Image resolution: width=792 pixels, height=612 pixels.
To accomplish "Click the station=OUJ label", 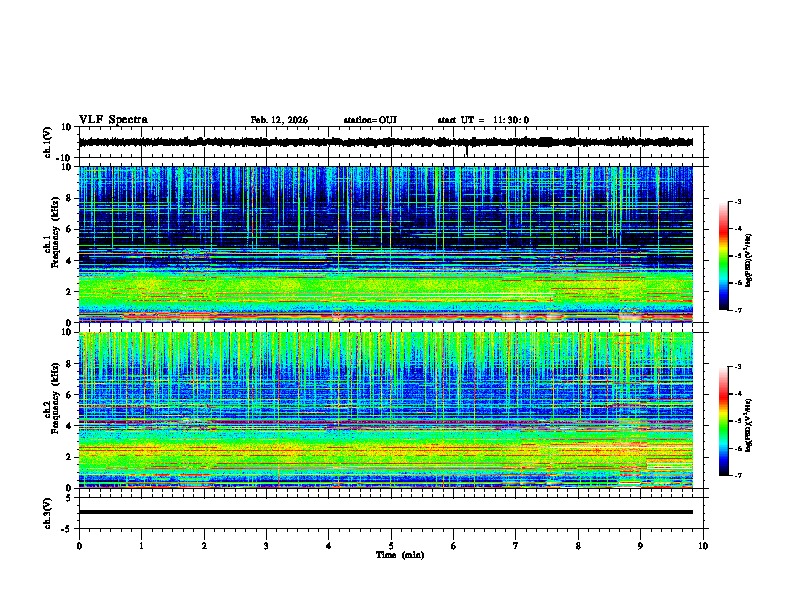I will tap(370, 120).
